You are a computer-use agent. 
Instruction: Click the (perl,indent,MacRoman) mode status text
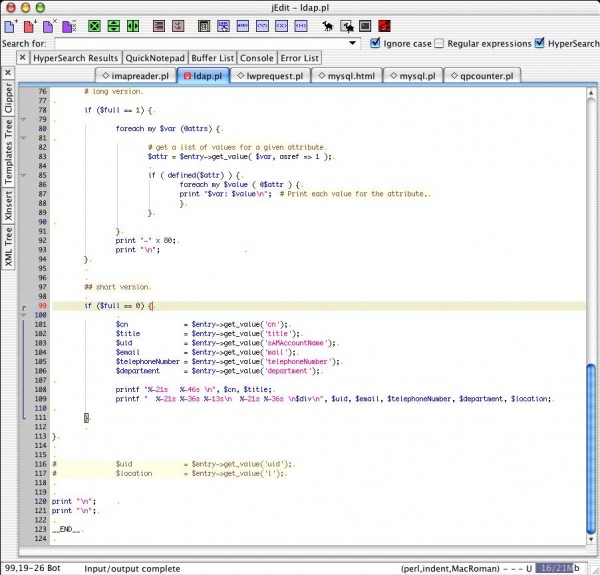pyautogui.click(x=450, y=568)
